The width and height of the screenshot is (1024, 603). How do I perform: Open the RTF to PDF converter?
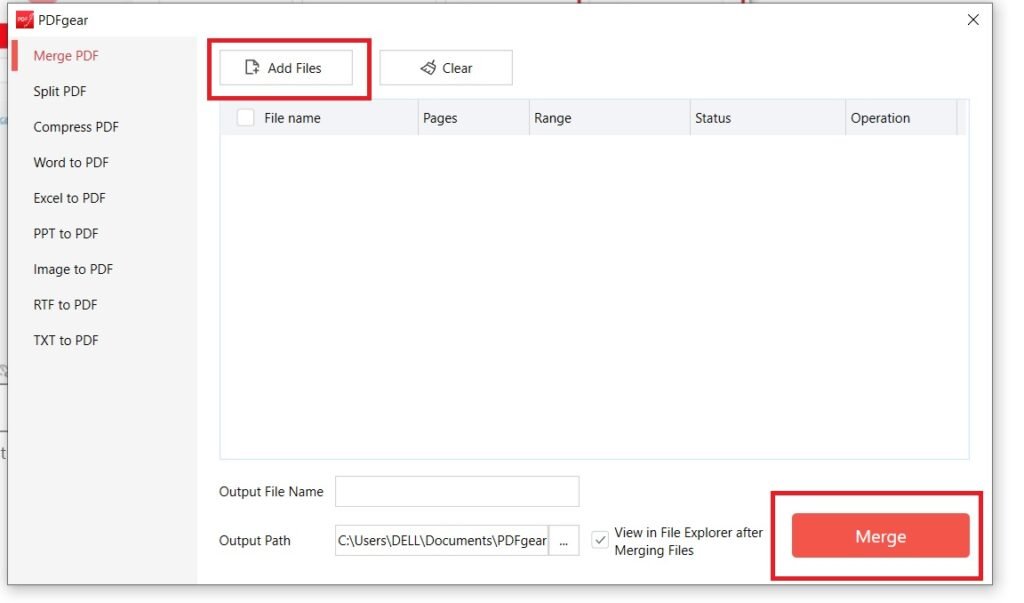tap(65, 304)
